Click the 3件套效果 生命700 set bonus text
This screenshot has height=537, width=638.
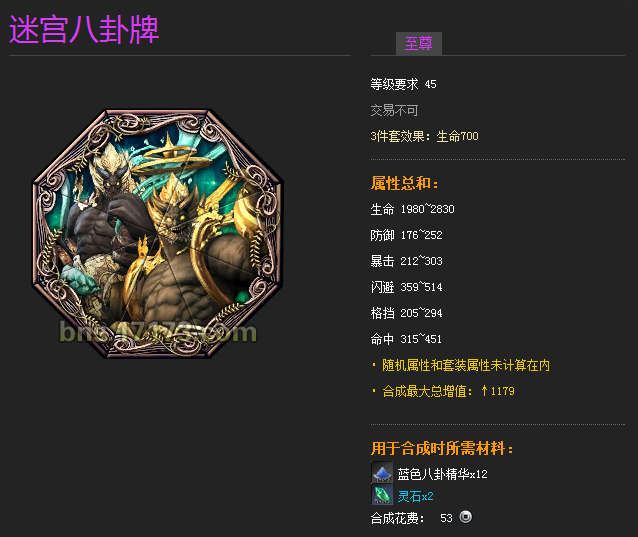424,136
